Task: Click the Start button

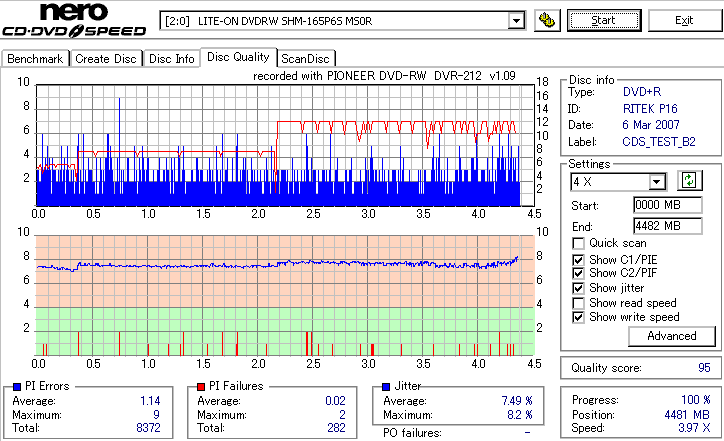Action: [x=604, y=20]
